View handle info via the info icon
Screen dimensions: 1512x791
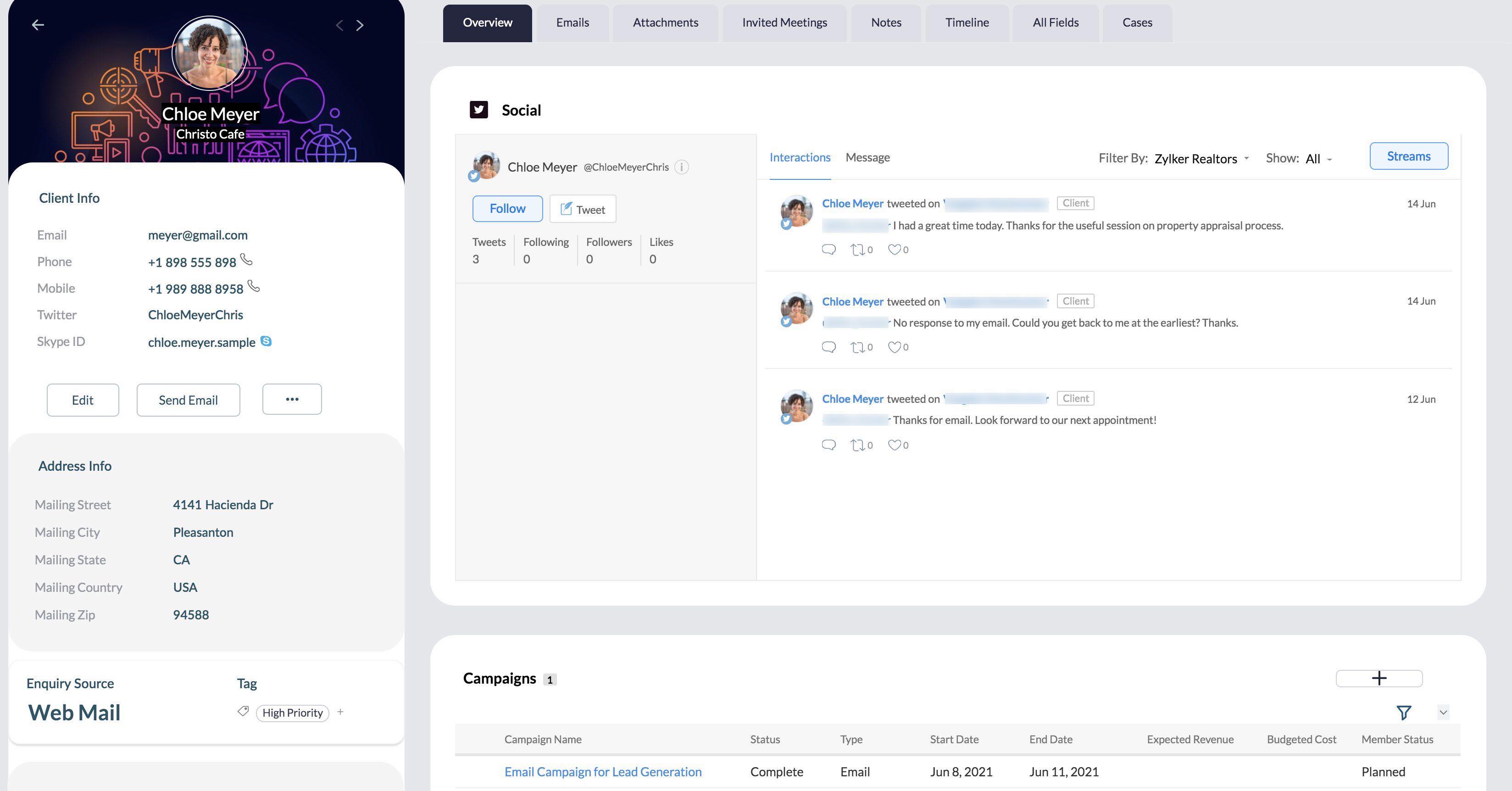pyautogui.click(x=682, y=167)
